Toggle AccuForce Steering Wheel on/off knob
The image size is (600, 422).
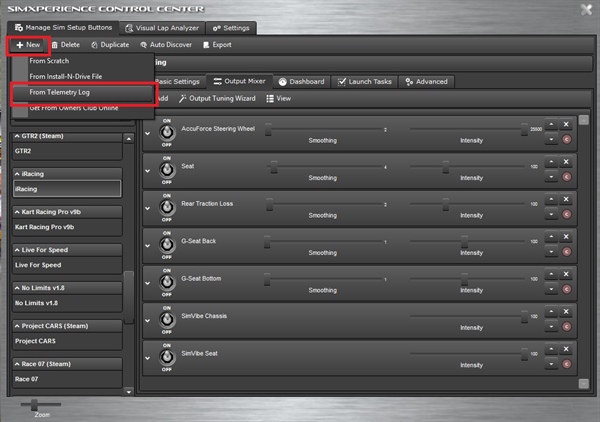pyautogui.click(x=167, y=132)
